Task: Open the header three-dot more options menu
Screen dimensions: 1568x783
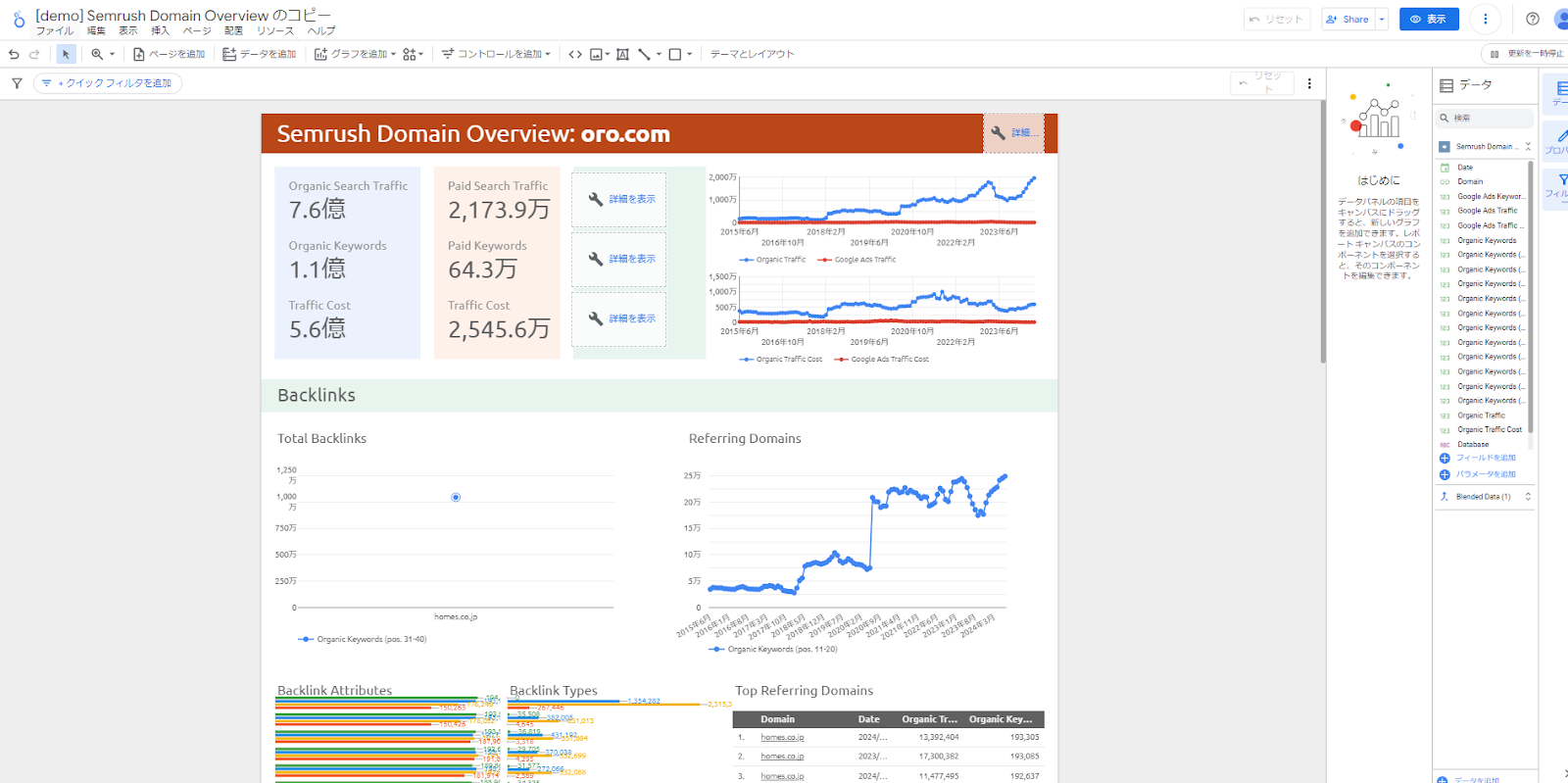Action: coord(1485,19)
